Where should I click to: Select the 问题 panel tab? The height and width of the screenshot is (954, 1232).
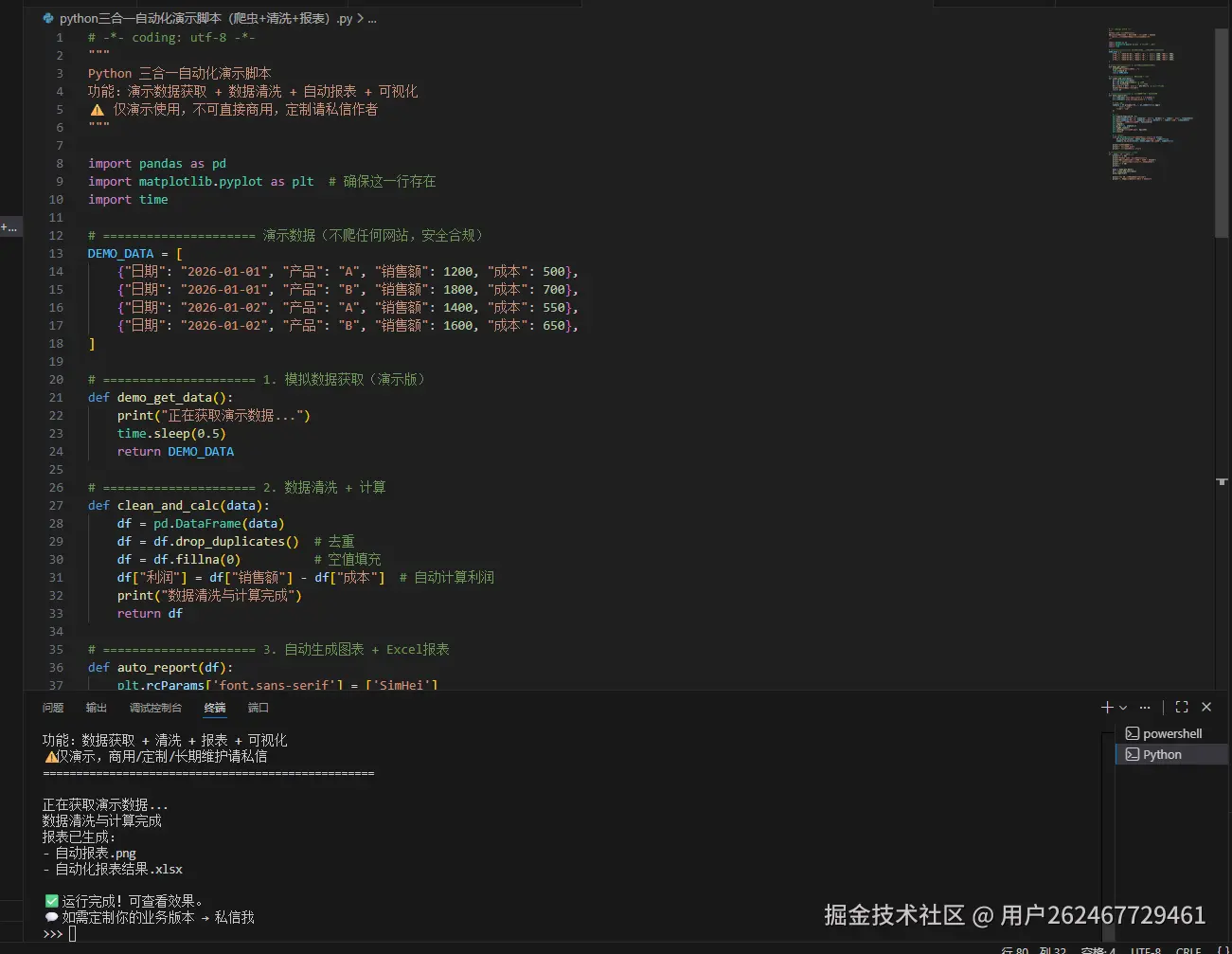[52, 707]
